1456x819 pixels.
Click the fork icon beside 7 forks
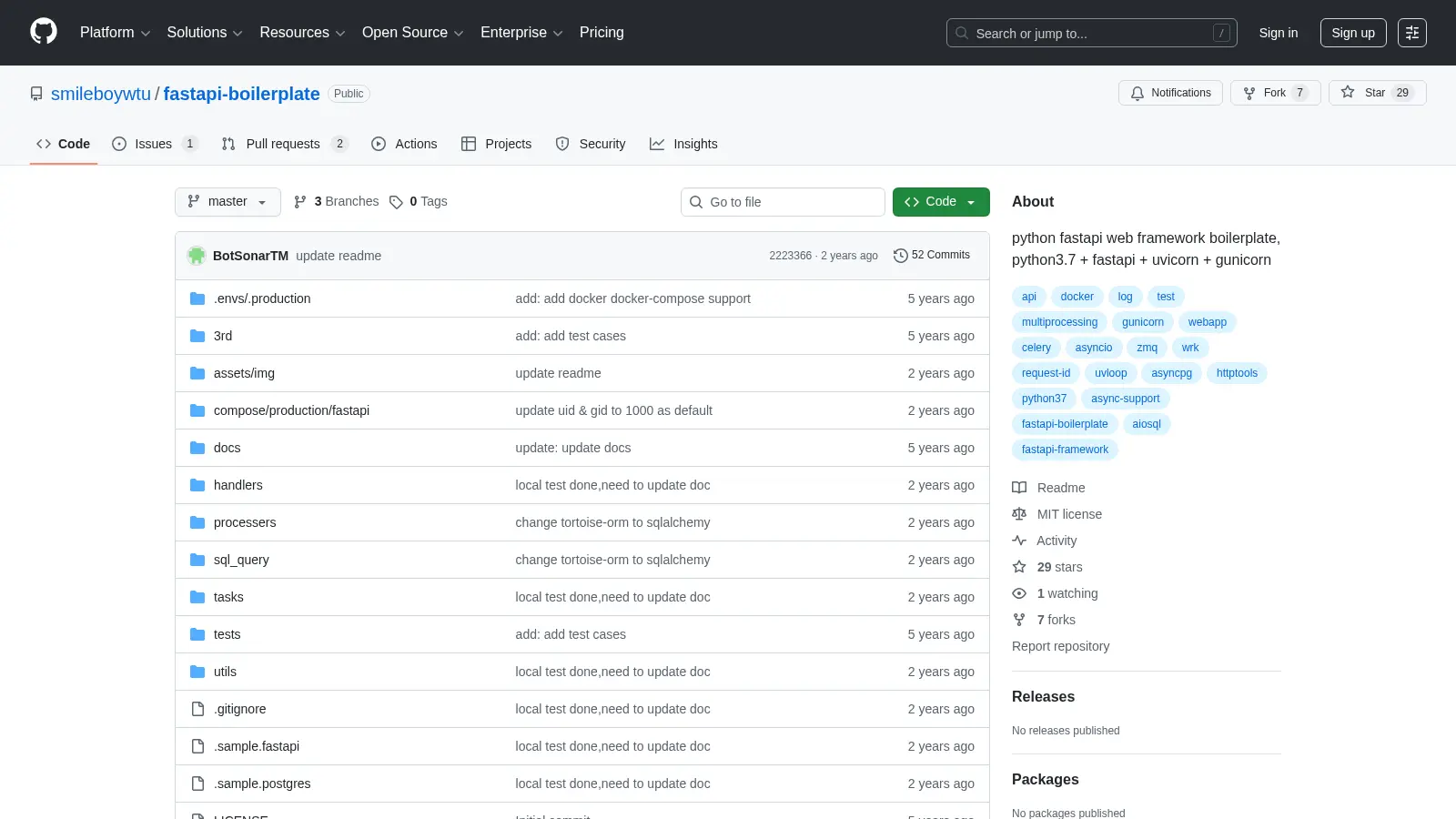click(1019, 620)
